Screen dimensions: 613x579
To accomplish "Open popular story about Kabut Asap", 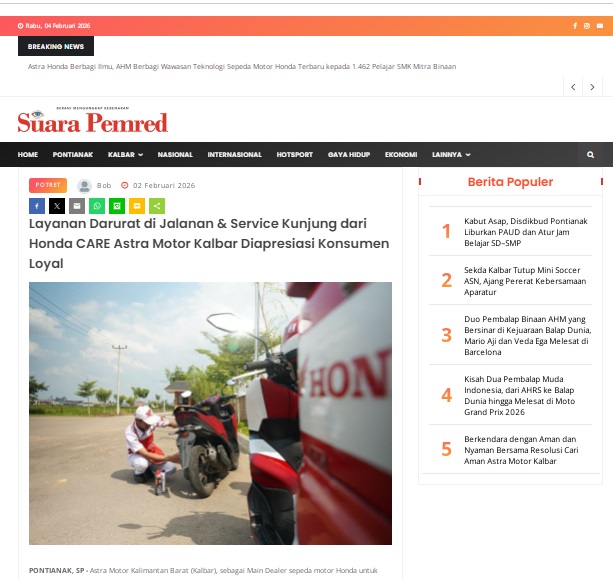I will pyautogui.click(x=525, y=232).
